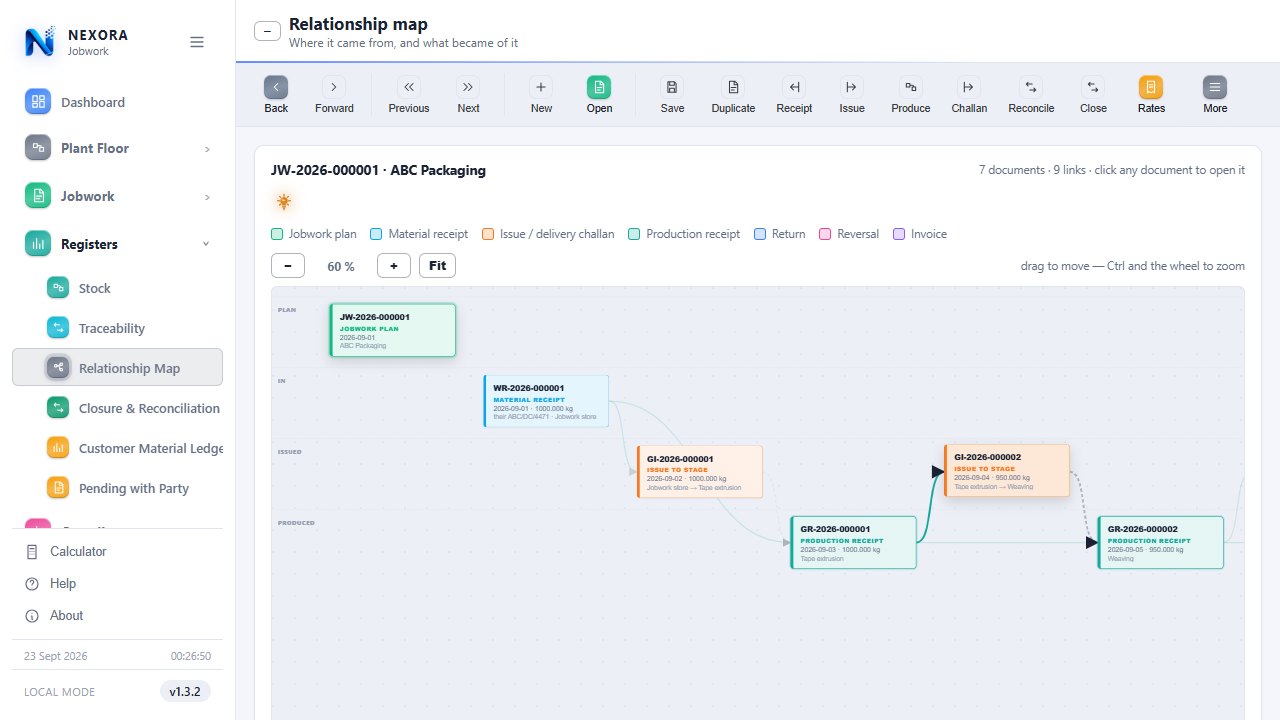Open Pending with Party item
This screenshot has height=720, width=1280.
(118, 488)
